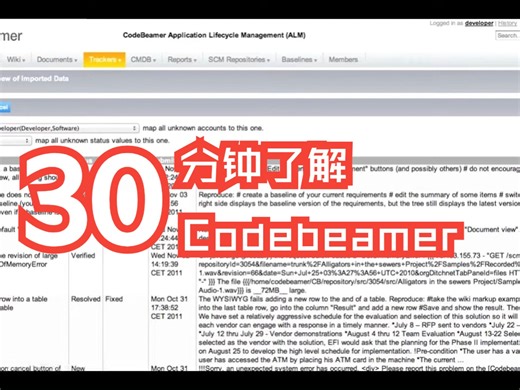
Task: Click the blue button under Imported Data
Action: point(5,107)
